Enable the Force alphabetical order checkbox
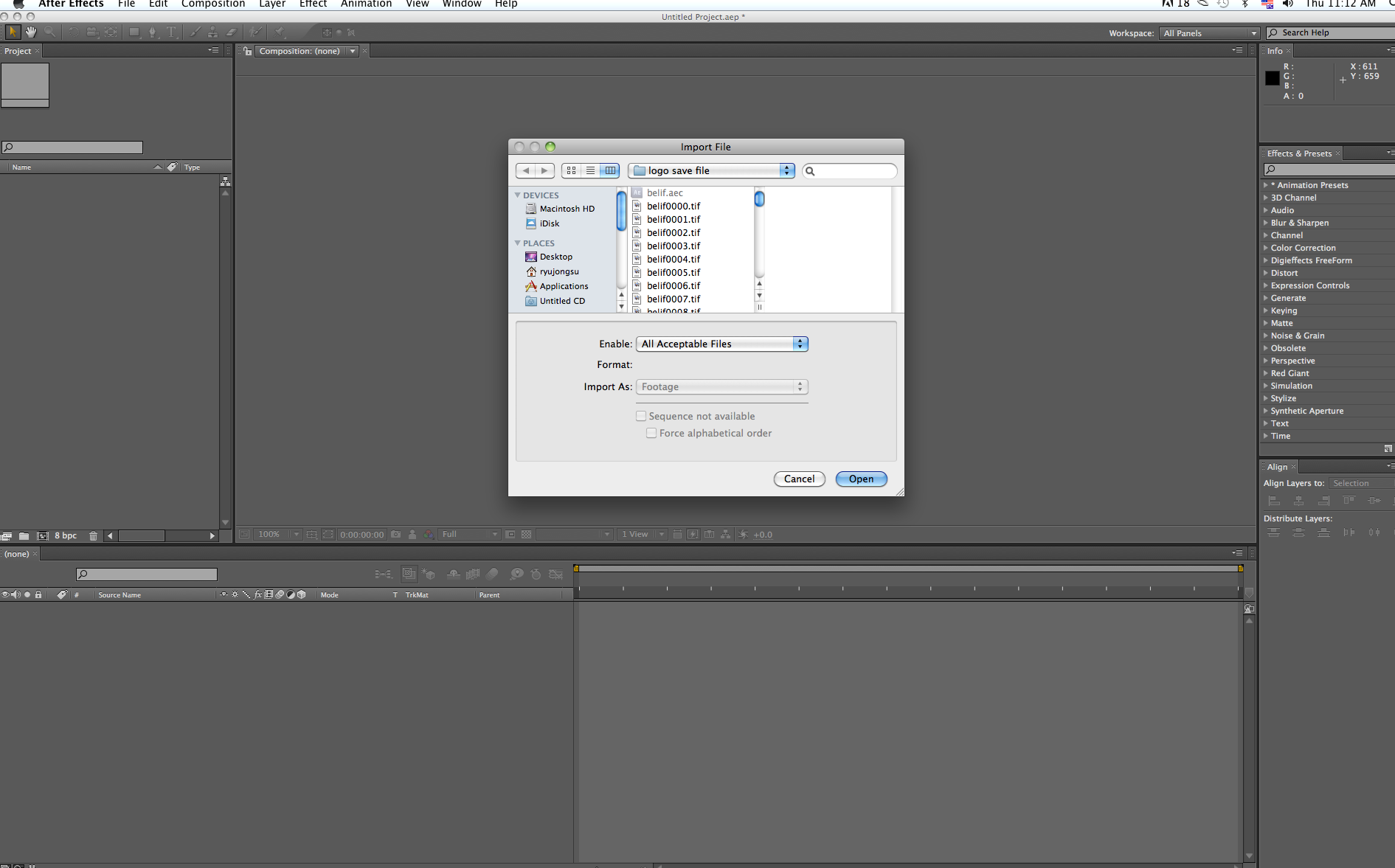The width and height of the screenshot is (1395, 868). pos(651,433)
